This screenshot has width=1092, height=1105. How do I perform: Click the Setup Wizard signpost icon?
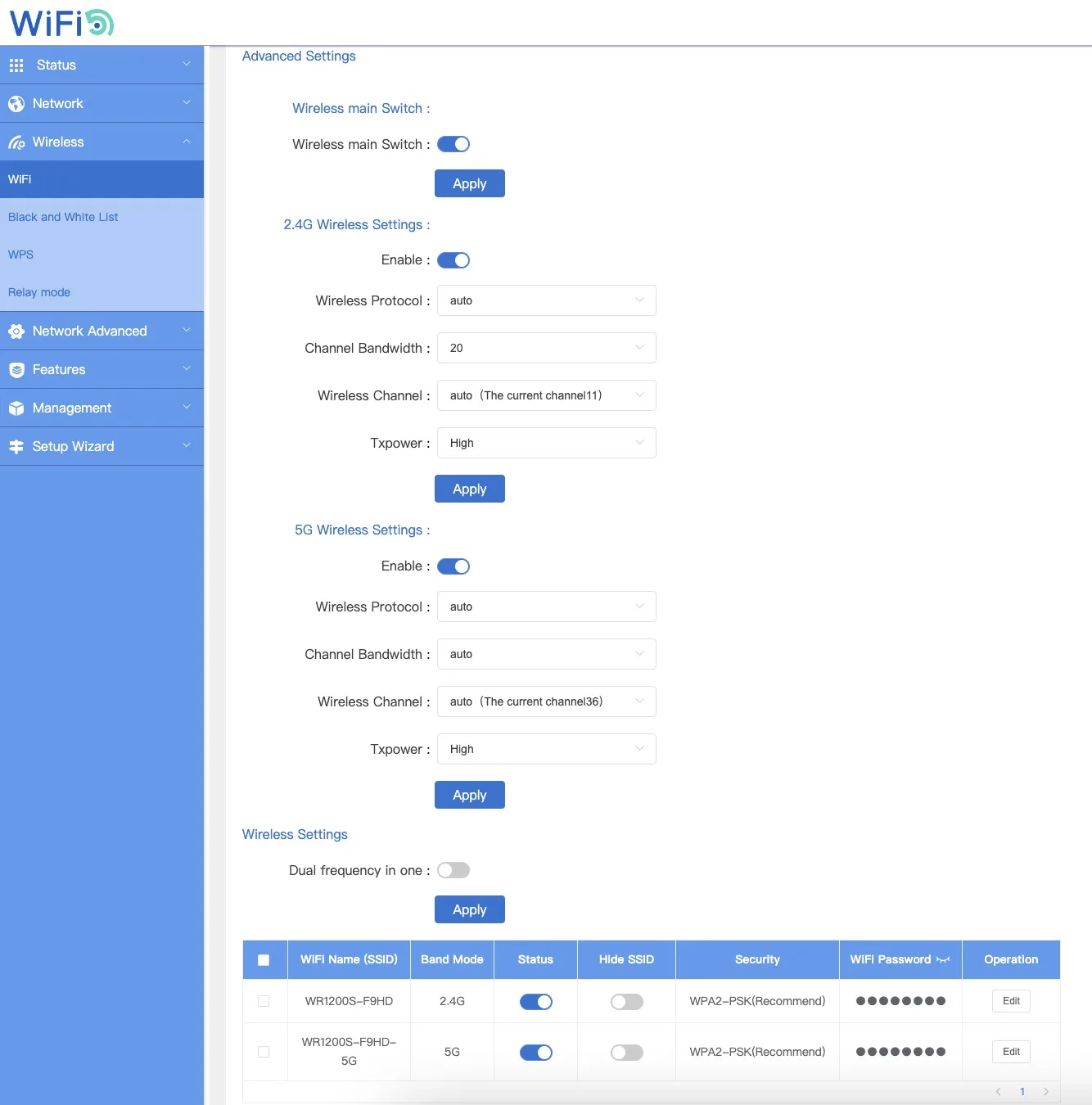[x=16, y=447]
